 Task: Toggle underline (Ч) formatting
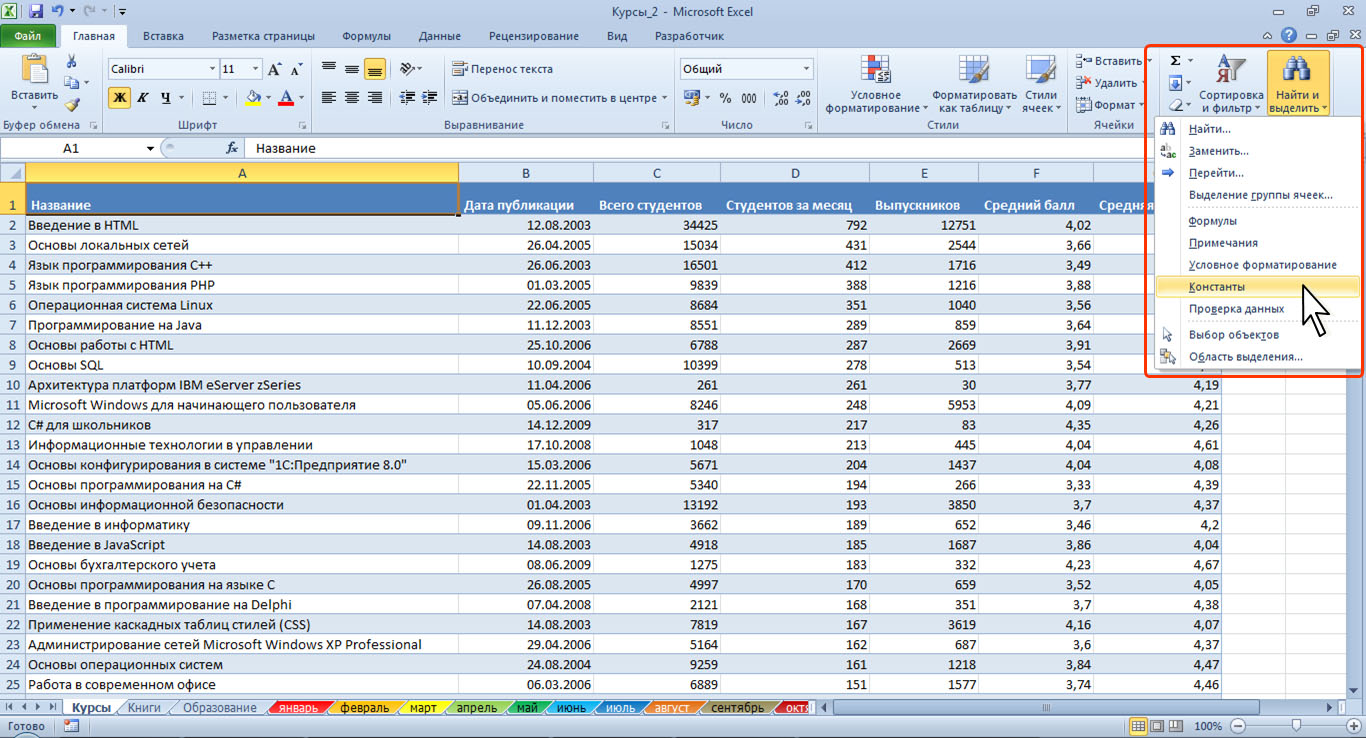pyautogui.click(x=166, y=97)
